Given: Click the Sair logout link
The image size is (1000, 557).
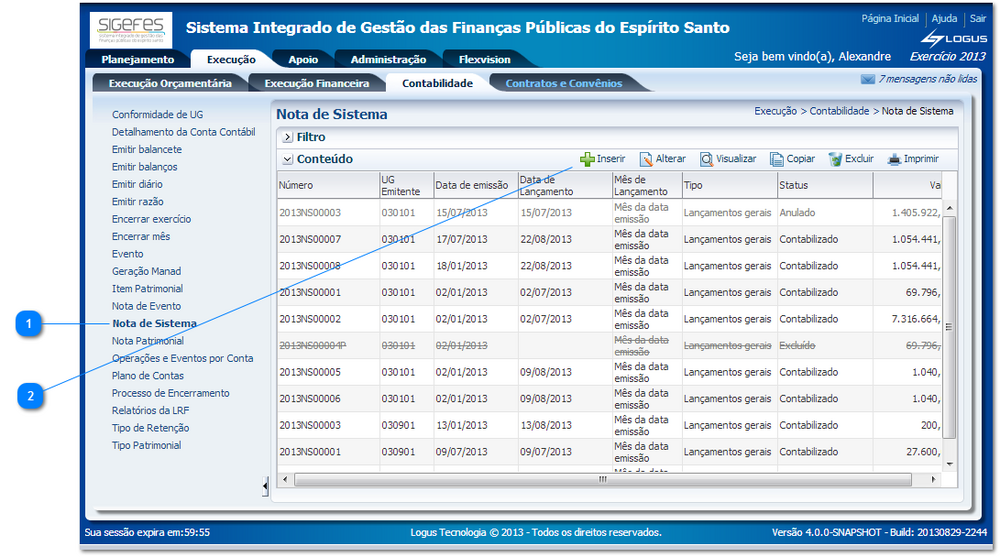Looking at the screenshot, I should (x=977, y=19).
